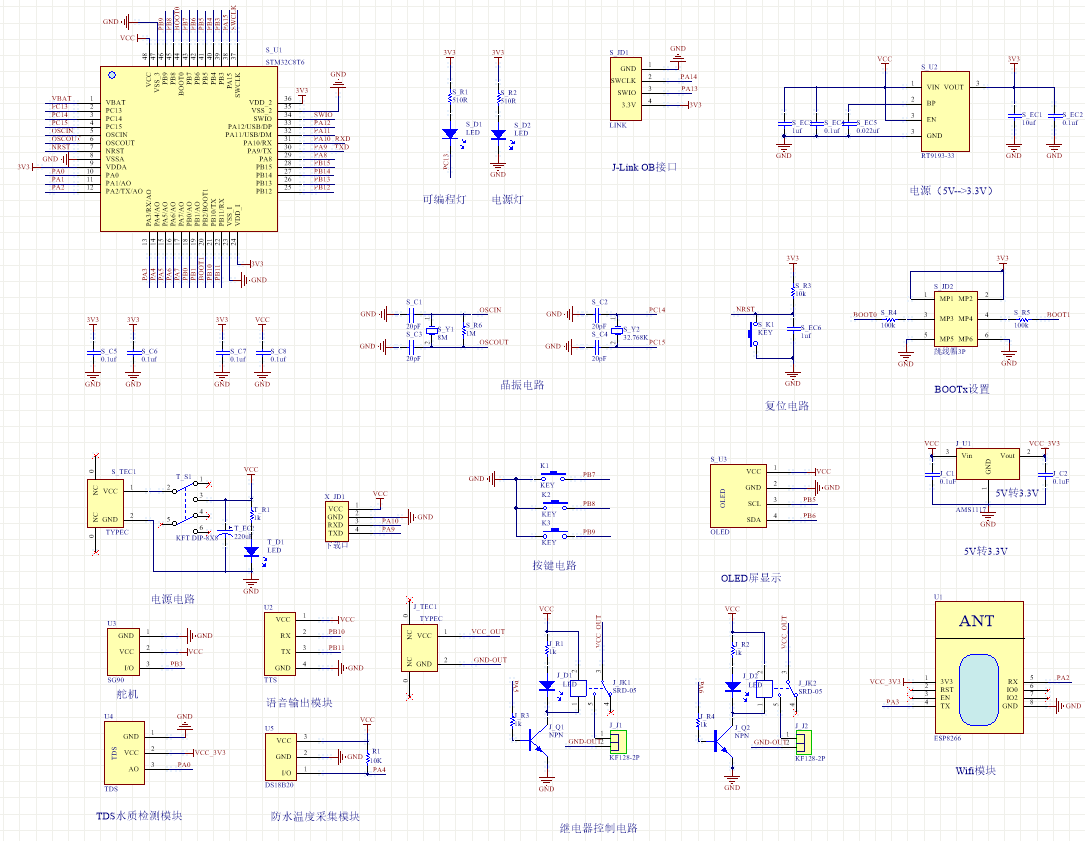Select the 8M crystal S_Y1
1085x841 pixels.
tap(432, 330)
